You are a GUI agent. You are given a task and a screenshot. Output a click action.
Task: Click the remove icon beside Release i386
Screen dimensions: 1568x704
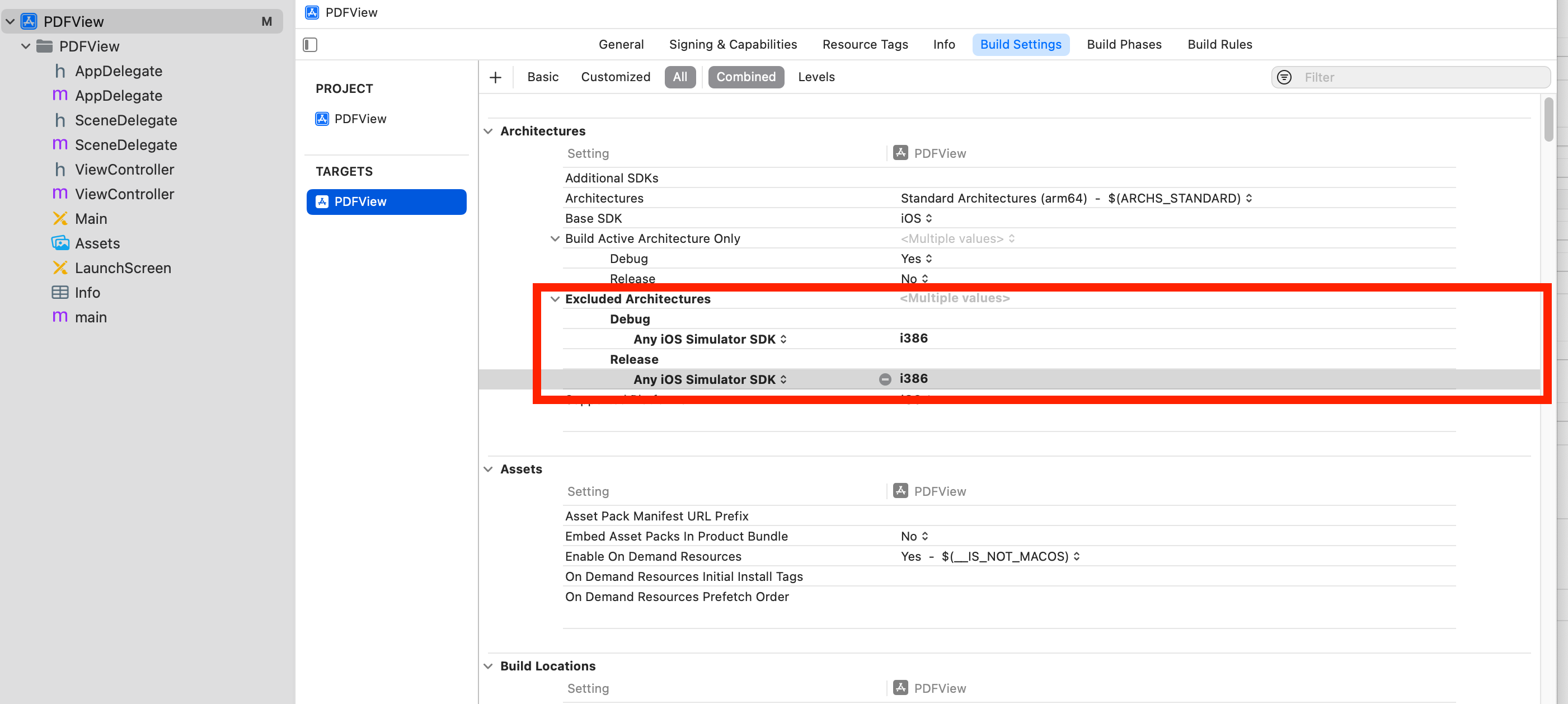[884, 379]
